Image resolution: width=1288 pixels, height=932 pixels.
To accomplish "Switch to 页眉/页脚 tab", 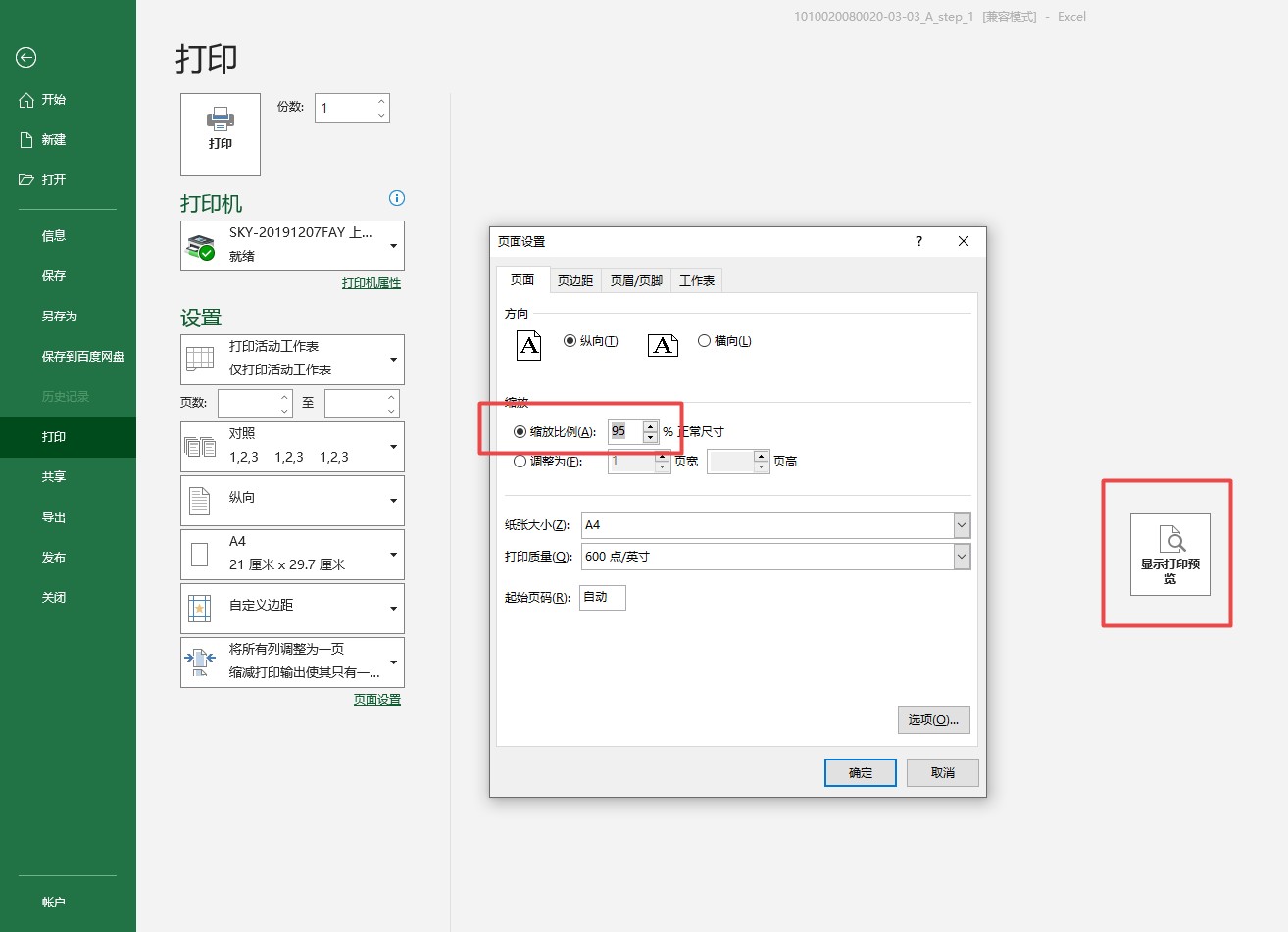I will [x=636, y=281].
